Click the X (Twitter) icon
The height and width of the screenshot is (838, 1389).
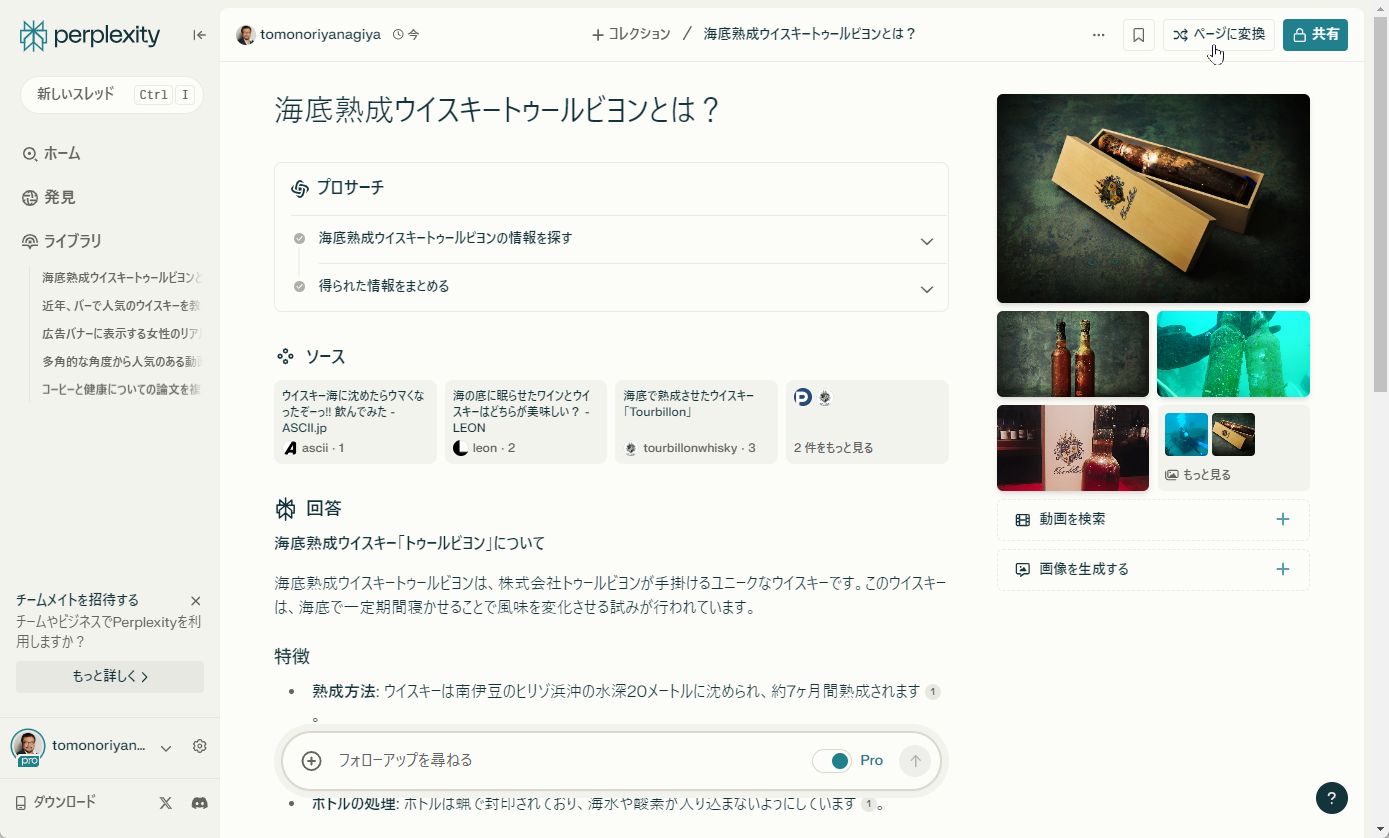pos(164,802)
